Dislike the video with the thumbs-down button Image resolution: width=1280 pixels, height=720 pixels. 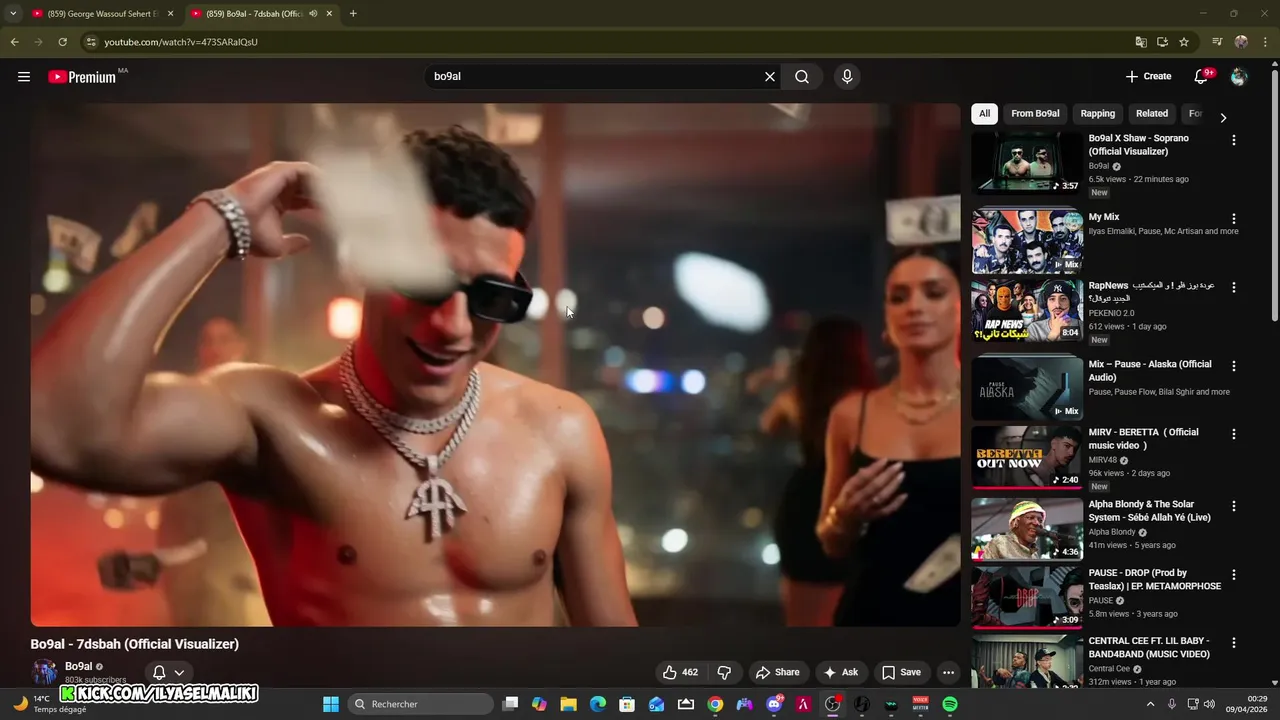click(725, 672)
